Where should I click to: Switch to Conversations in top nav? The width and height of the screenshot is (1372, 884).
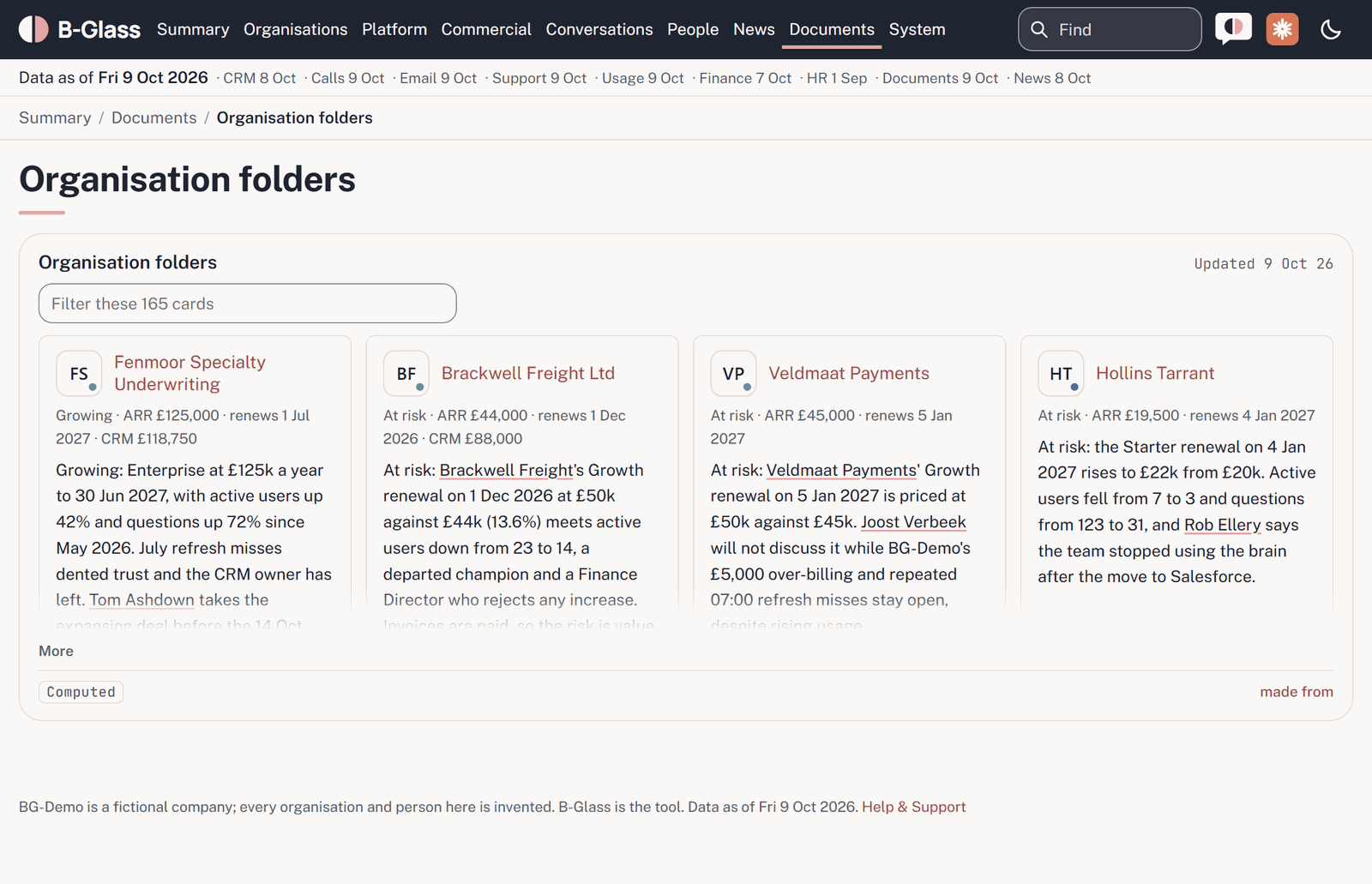tap(599, 29)
